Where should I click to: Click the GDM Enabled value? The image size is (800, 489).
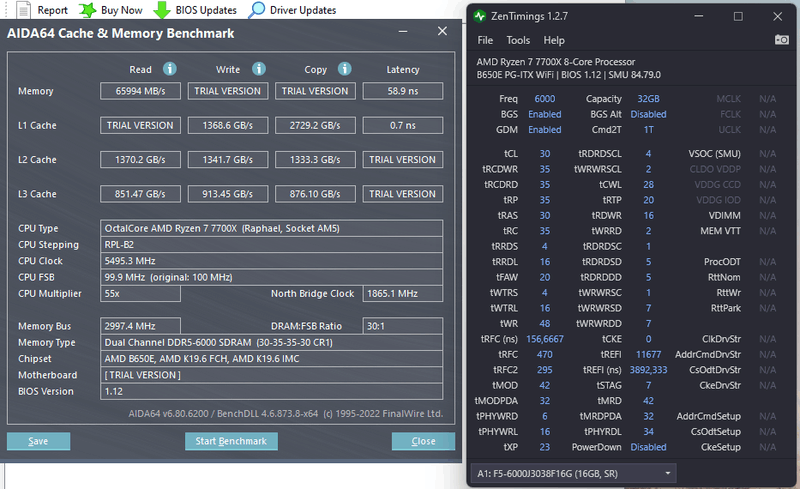click(x=544, y=130)
